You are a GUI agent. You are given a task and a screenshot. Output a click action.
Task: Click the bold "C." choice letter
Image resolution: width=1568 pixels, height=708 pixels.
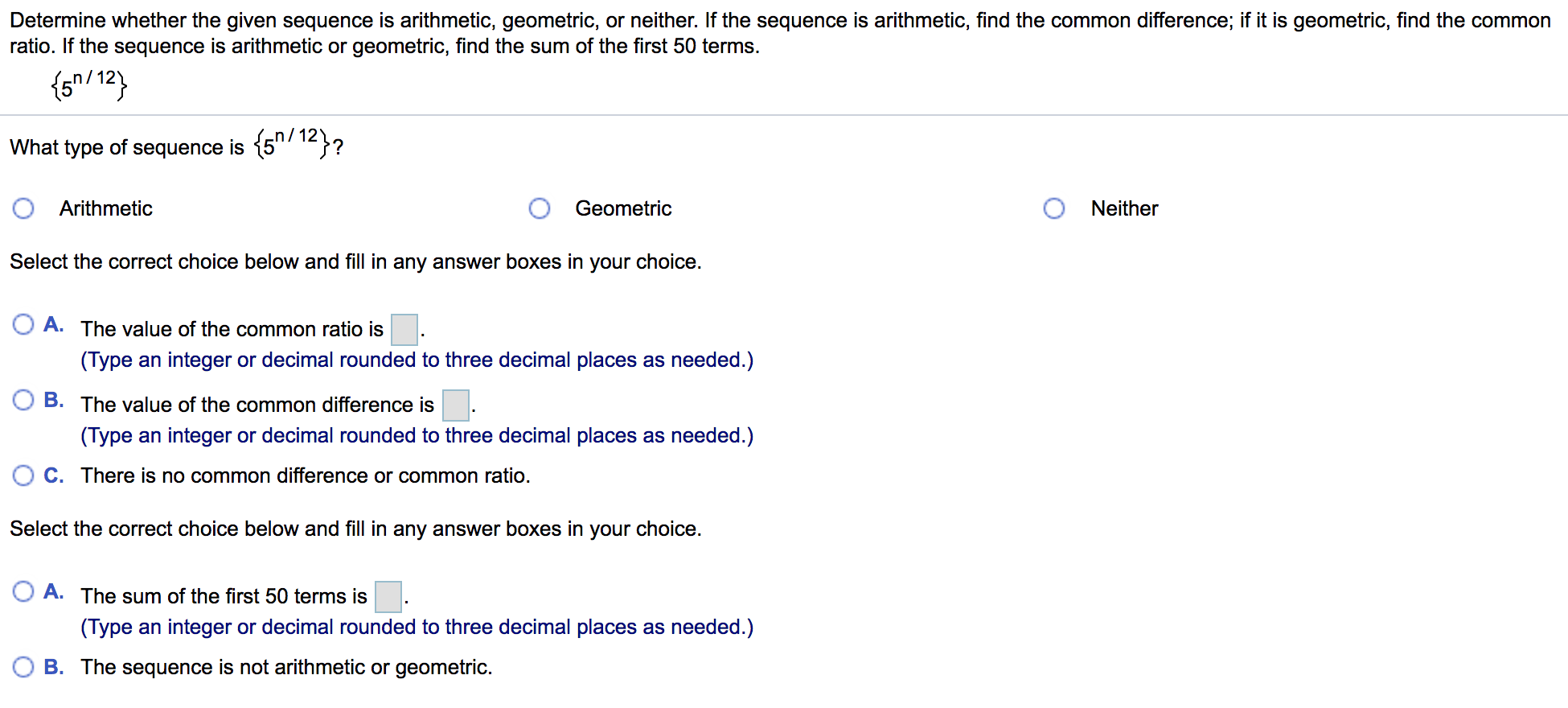coord(54,475)
